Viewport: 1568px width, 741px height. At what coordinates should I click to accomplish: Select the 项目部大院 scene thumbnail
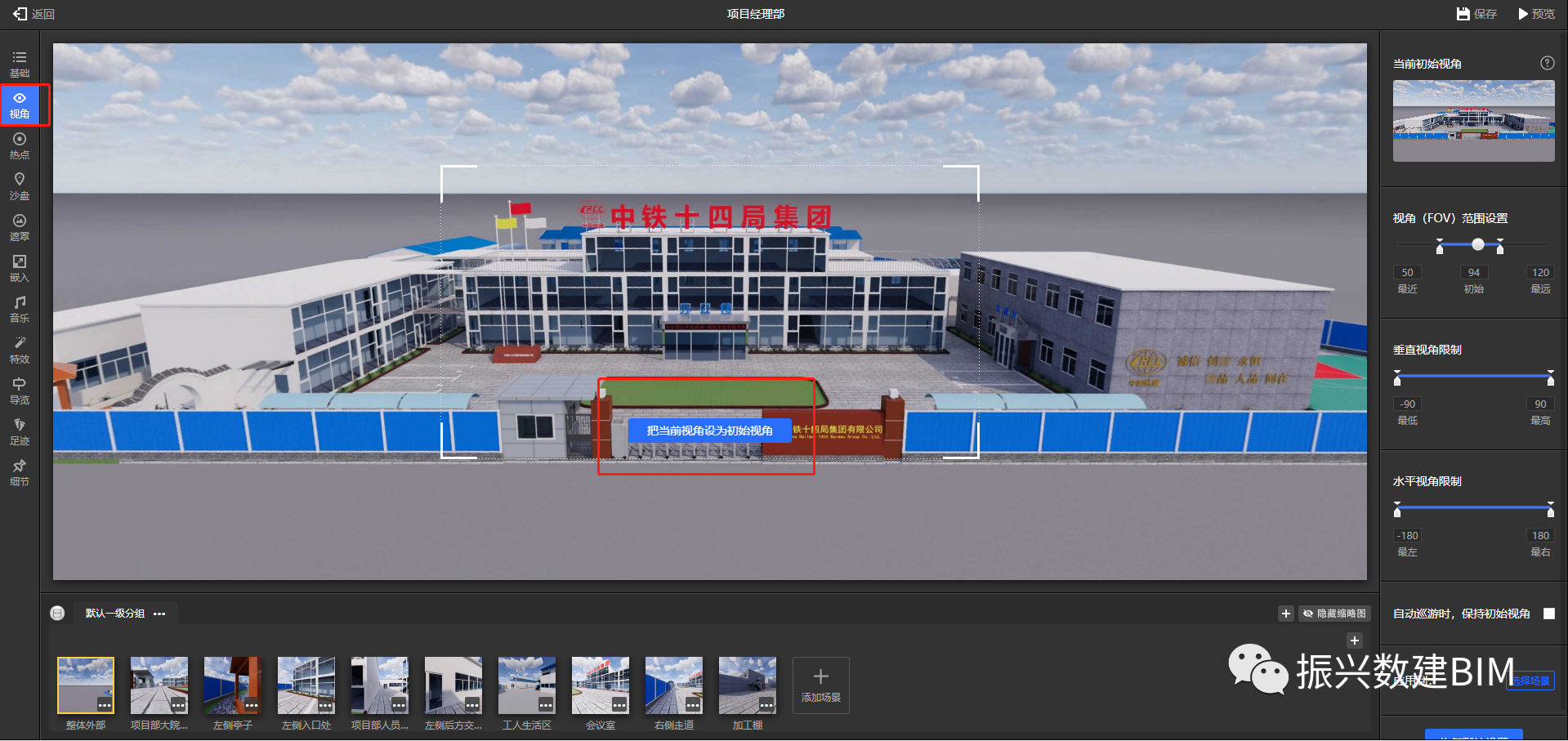pyautogui.click(x=159, y=685)
